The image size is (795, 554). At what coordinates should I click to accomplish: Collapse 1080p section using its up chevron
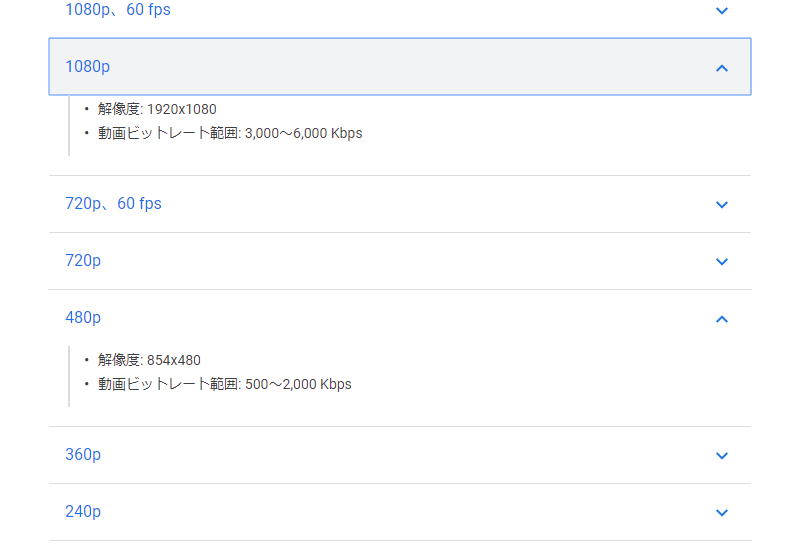[722, 68]
